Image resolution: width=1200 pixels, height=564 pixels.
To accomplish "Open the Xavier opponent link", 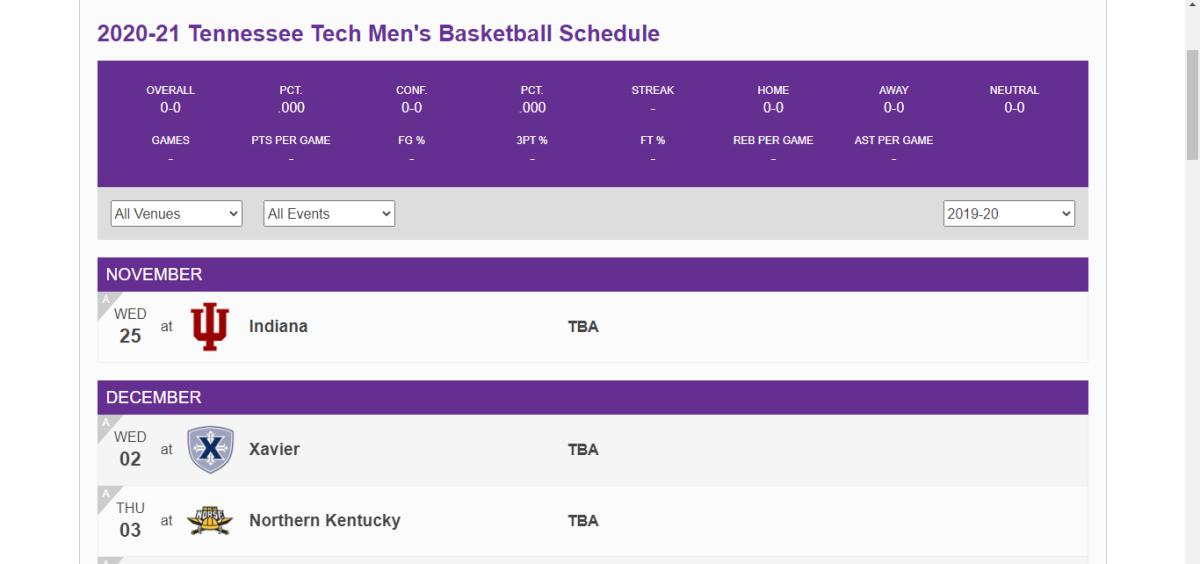I will click(274, 450).
